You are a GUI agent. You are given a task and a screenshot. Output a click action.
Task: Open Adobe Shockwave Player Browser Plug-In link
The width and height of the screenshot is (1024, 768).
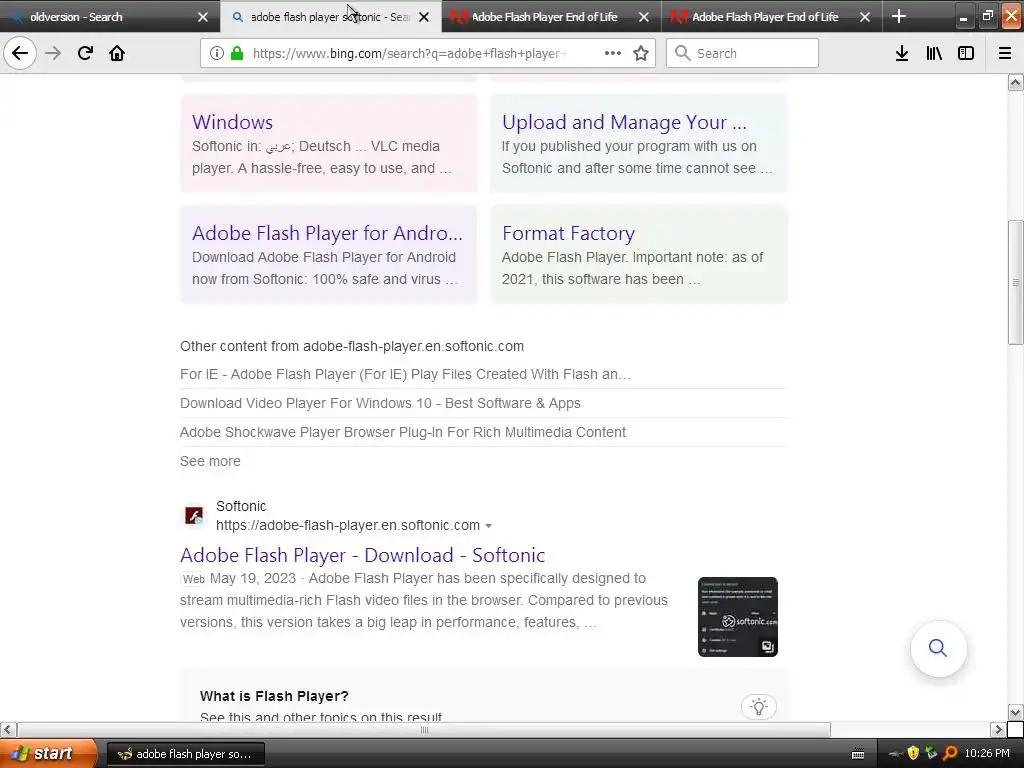[x=402, y=432]
